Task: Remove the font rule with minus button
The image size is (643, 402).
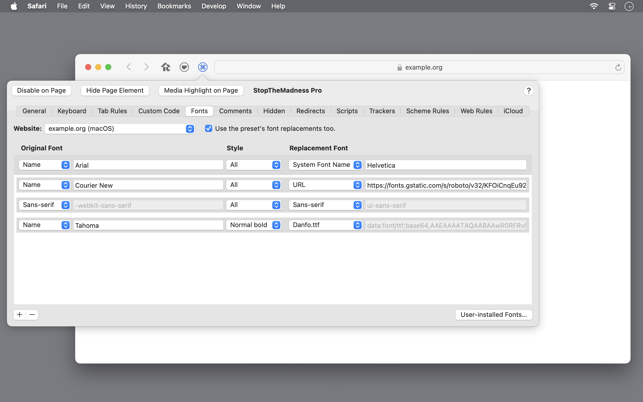Action: click(x=32, y=315)
